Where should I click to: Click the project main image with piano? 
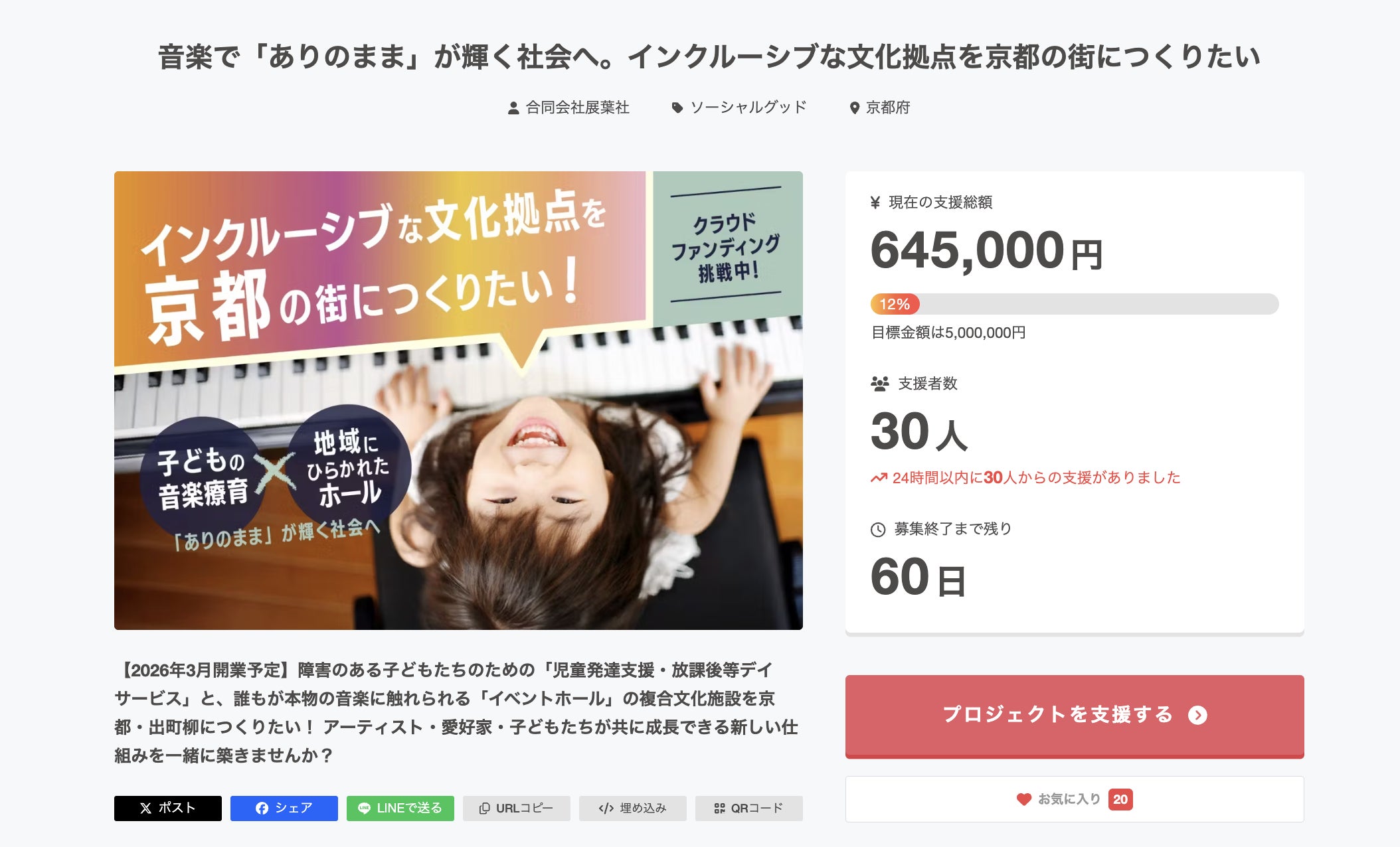458,400
